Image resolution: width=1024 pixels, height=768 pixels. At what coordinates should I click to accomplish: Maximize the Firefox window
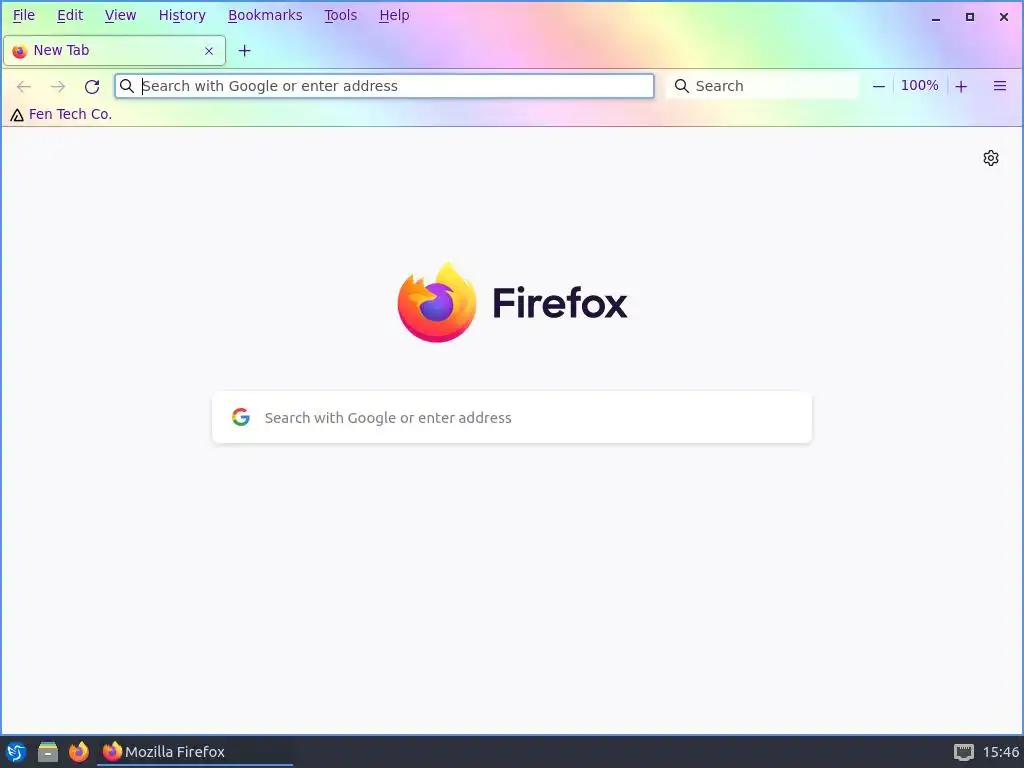(970, 18)
